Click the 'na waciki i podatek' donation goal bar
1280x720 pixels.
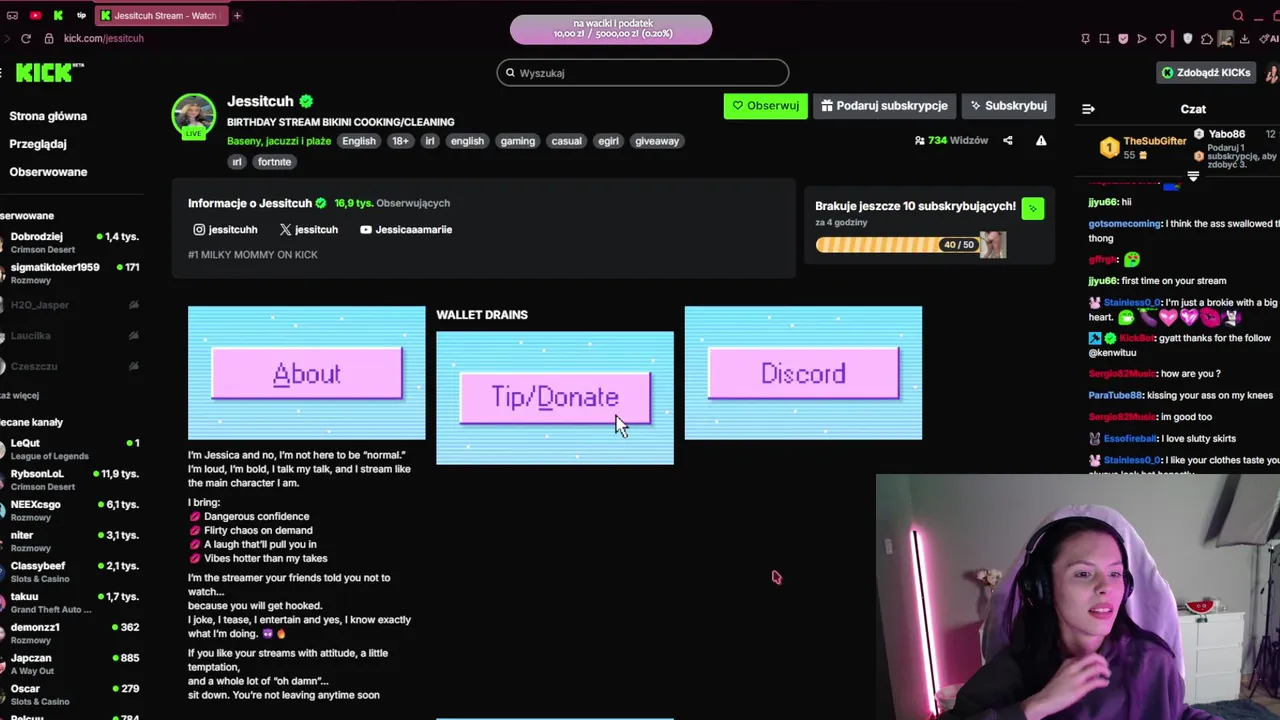(611, 29)
